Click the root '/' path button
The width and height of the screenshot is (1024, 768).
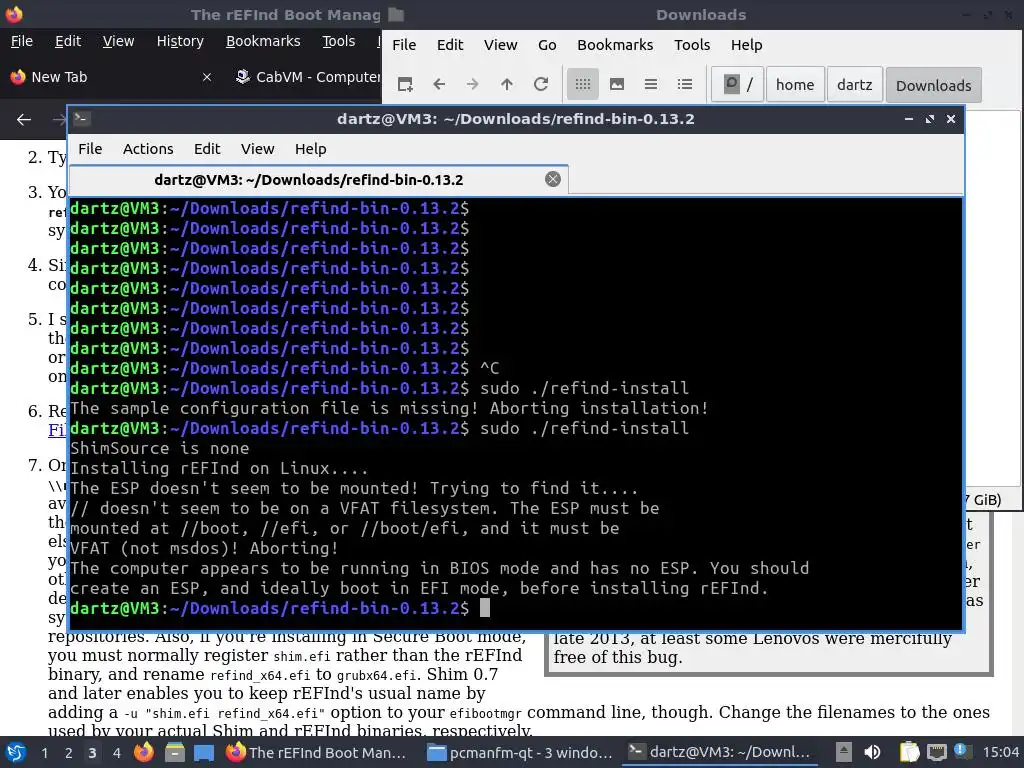(737, 84)
